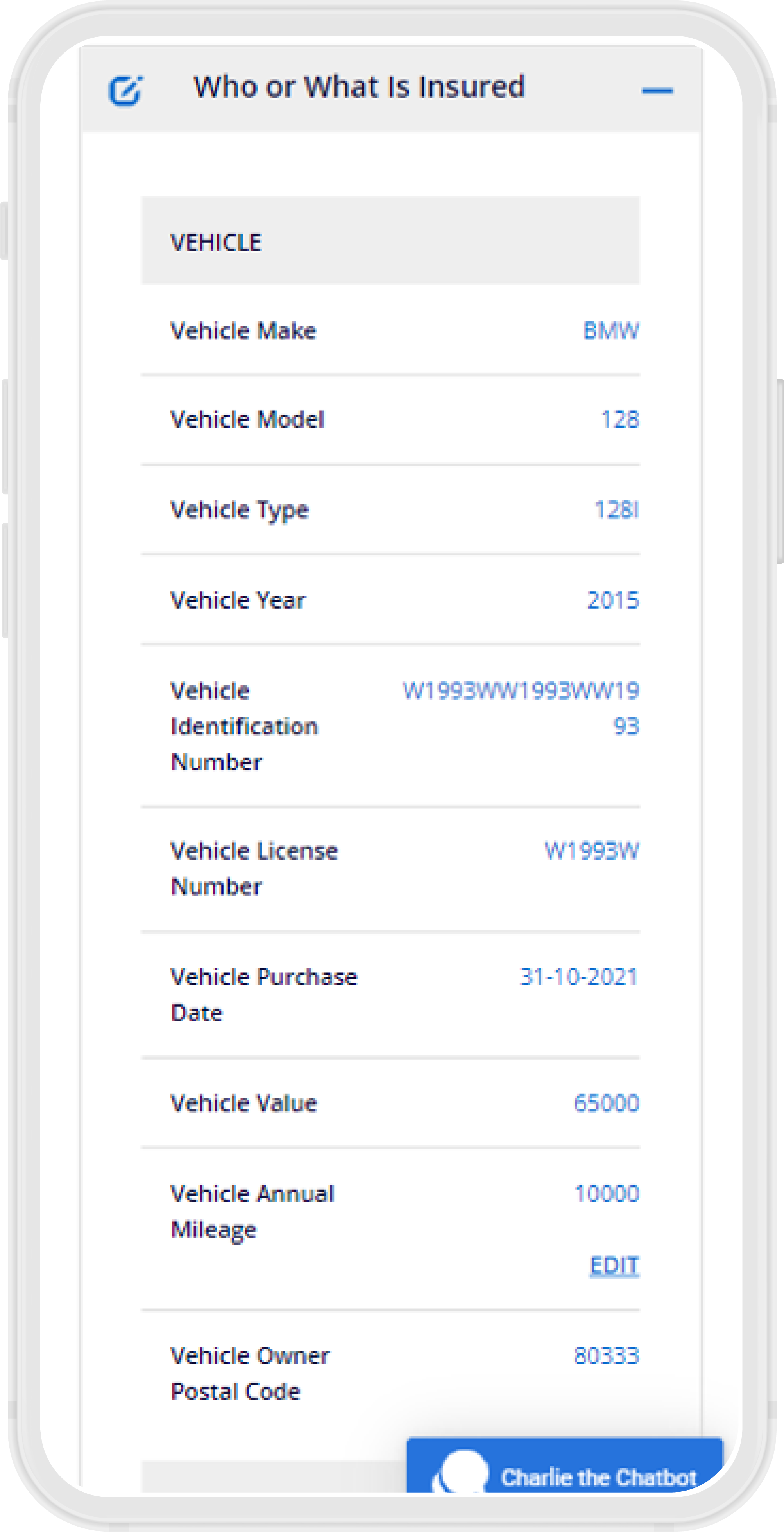Click the license number W1993W
This screenshot has height=1532, width=784.
[x=591, y=851]
